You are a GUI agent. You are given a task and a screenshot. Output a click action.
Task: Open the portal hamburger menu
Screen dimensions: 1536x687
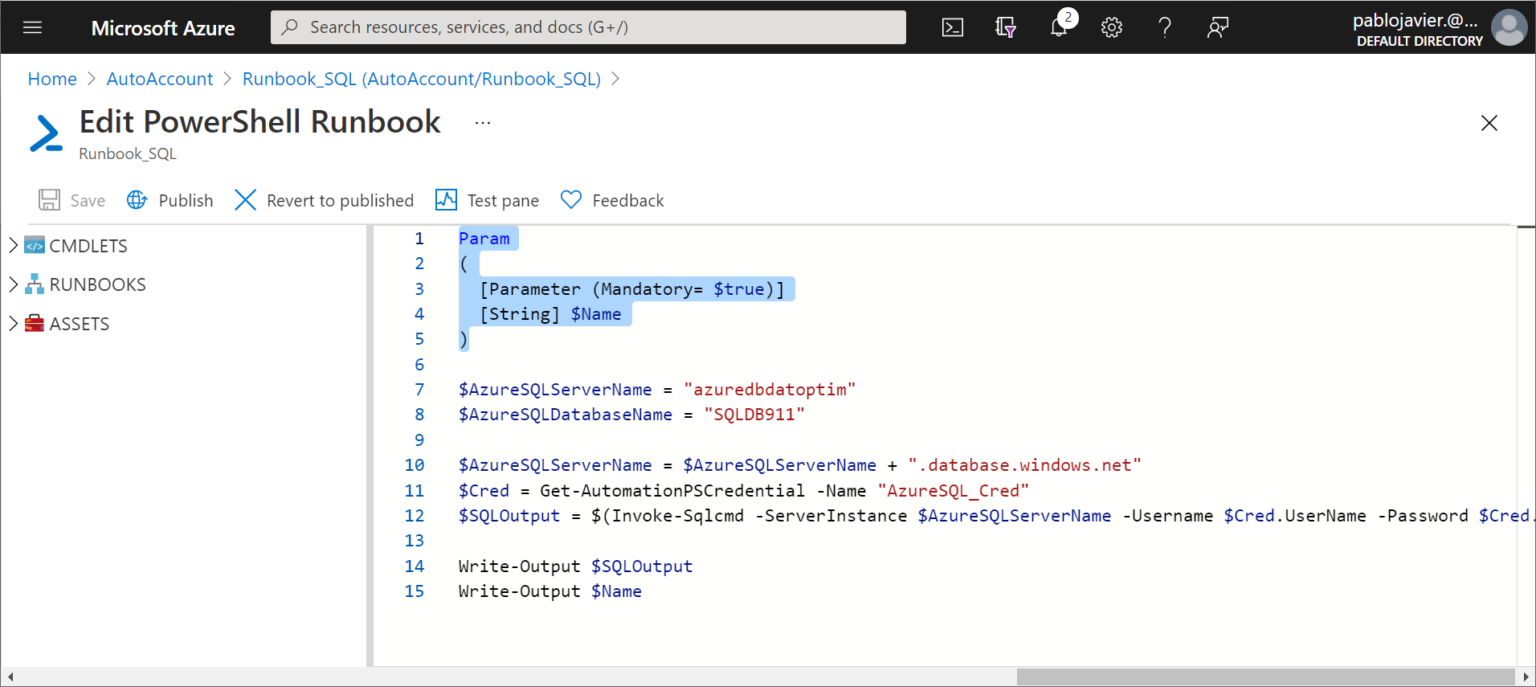coord(33,27)
